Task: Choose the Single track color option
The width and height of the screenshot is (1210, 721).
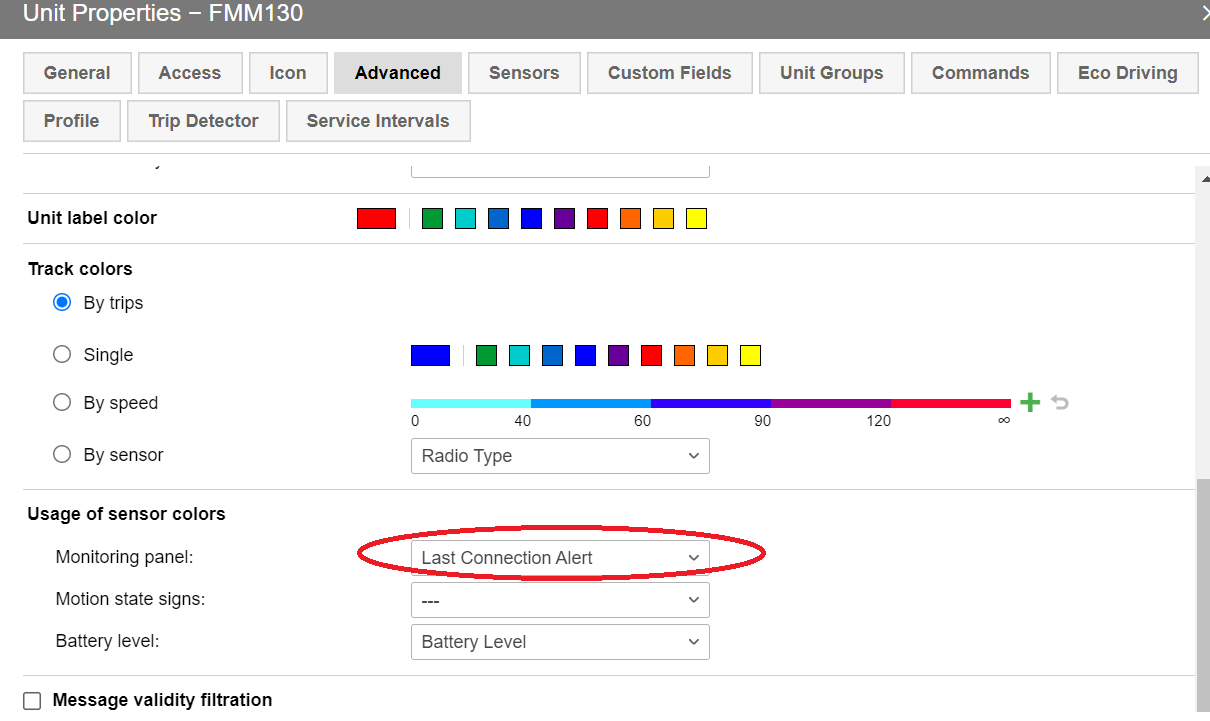Action: click(62, 354)
